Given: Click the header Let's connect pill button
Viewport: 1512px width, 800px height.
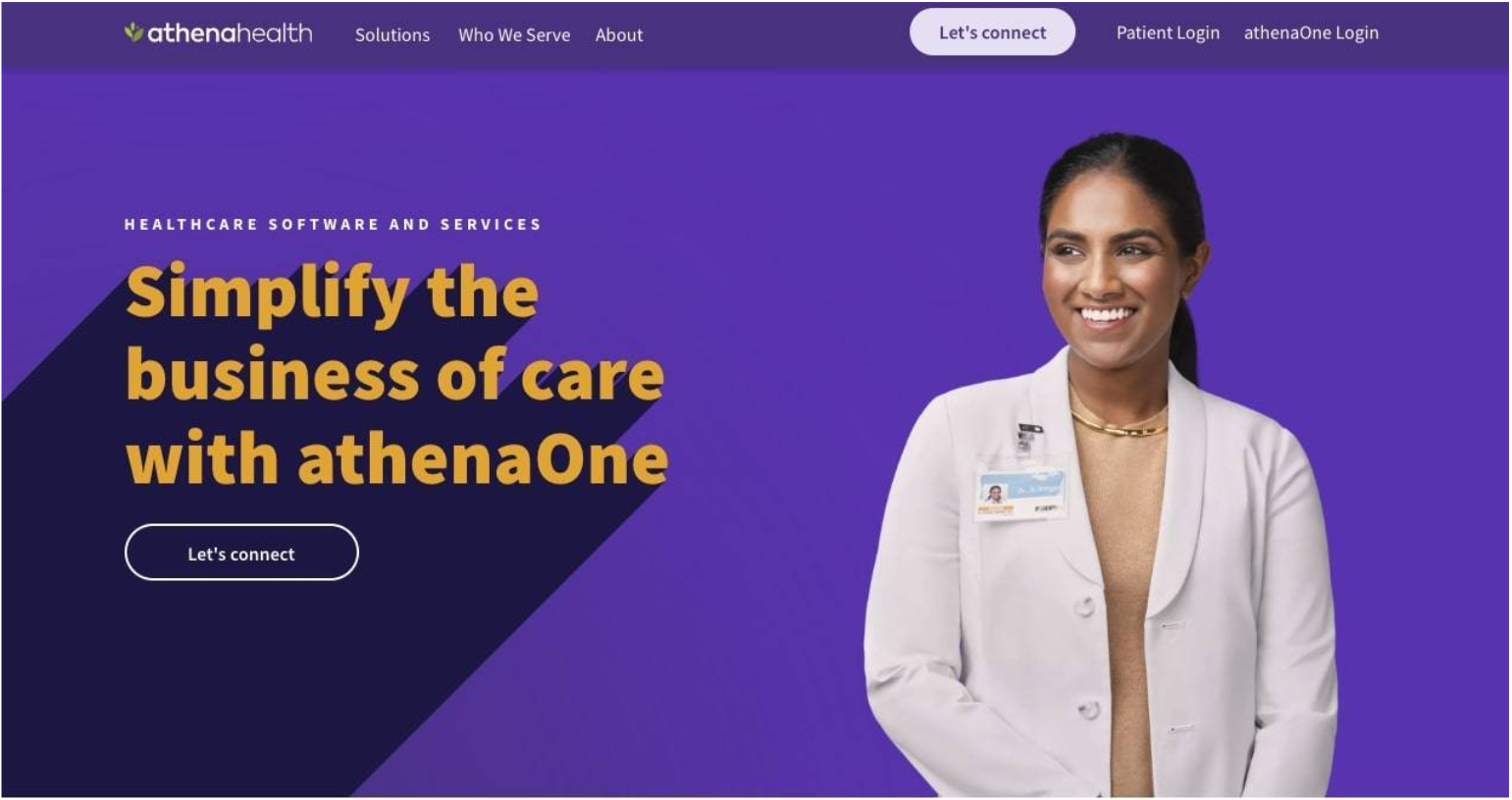Looking at the screenshot, I should tap(992, 32).
